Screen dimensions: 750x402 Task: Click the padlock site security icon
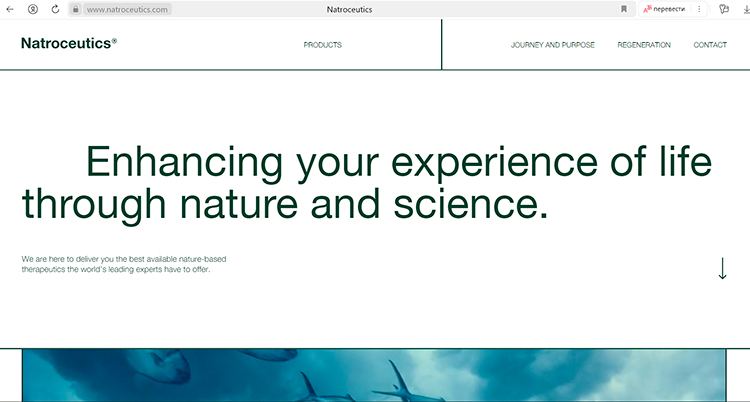[x=75, y=9]
